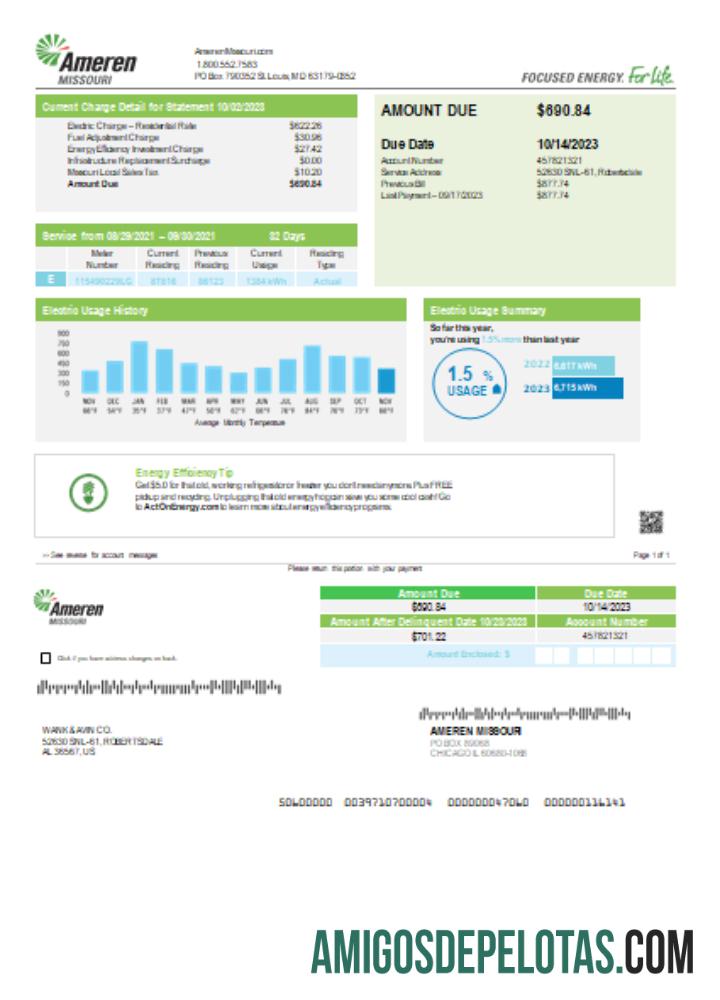Click the Ameren Missouri logo at page top
This screenshot has height=1000, width=720.
[86, 59]
